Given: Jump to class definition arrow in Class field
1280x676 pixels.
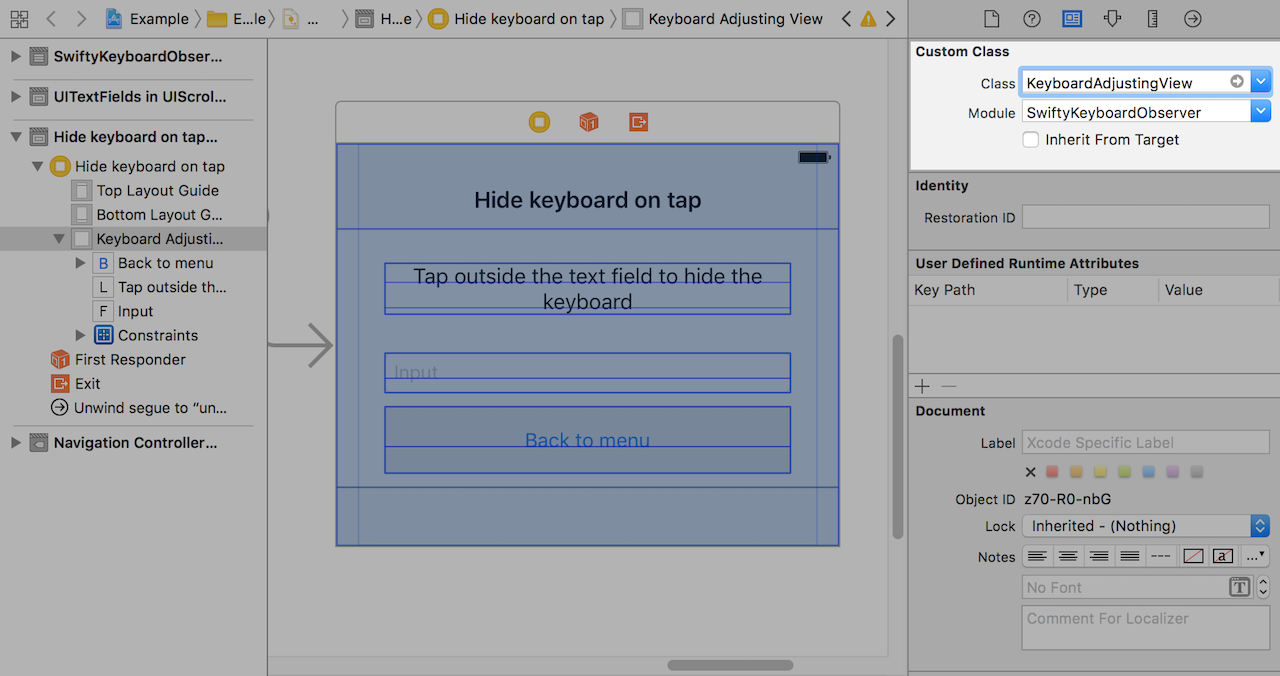Looking at the screenshot, I should tap(1237, 82).
